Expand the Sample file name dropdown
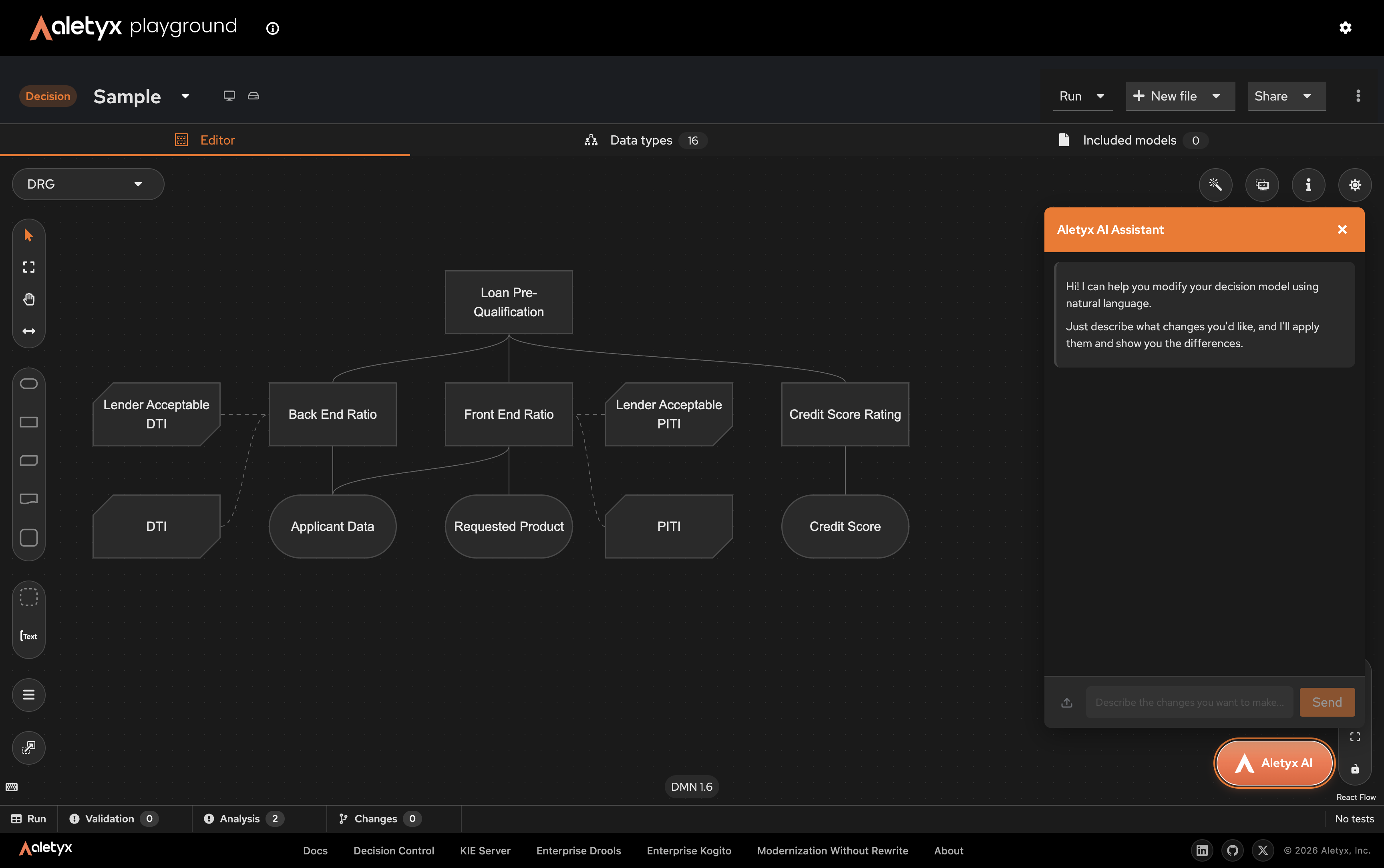Image resolution: width=1384 pixels, height=868 pixels. 185,96
